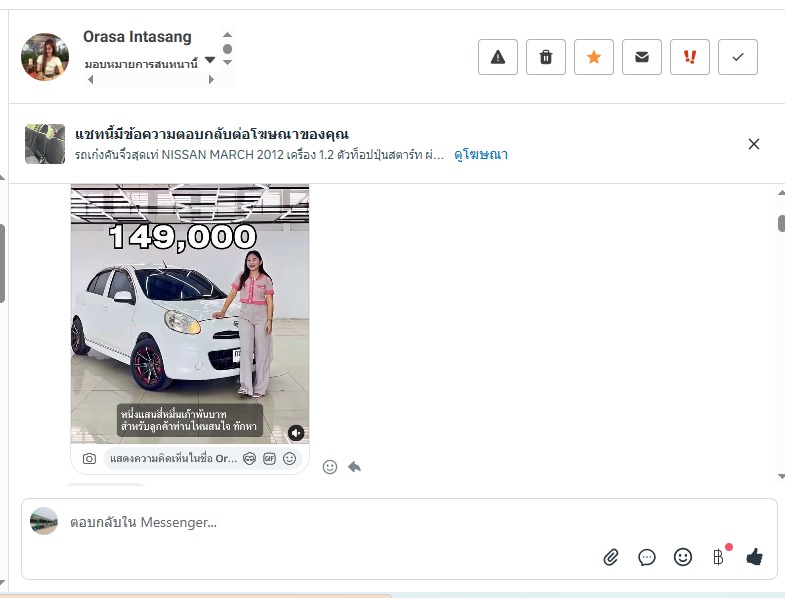This screenshot has width=785, height=598.
Task: Open the ดูโฆษณา link
Action: coord(481,154)
